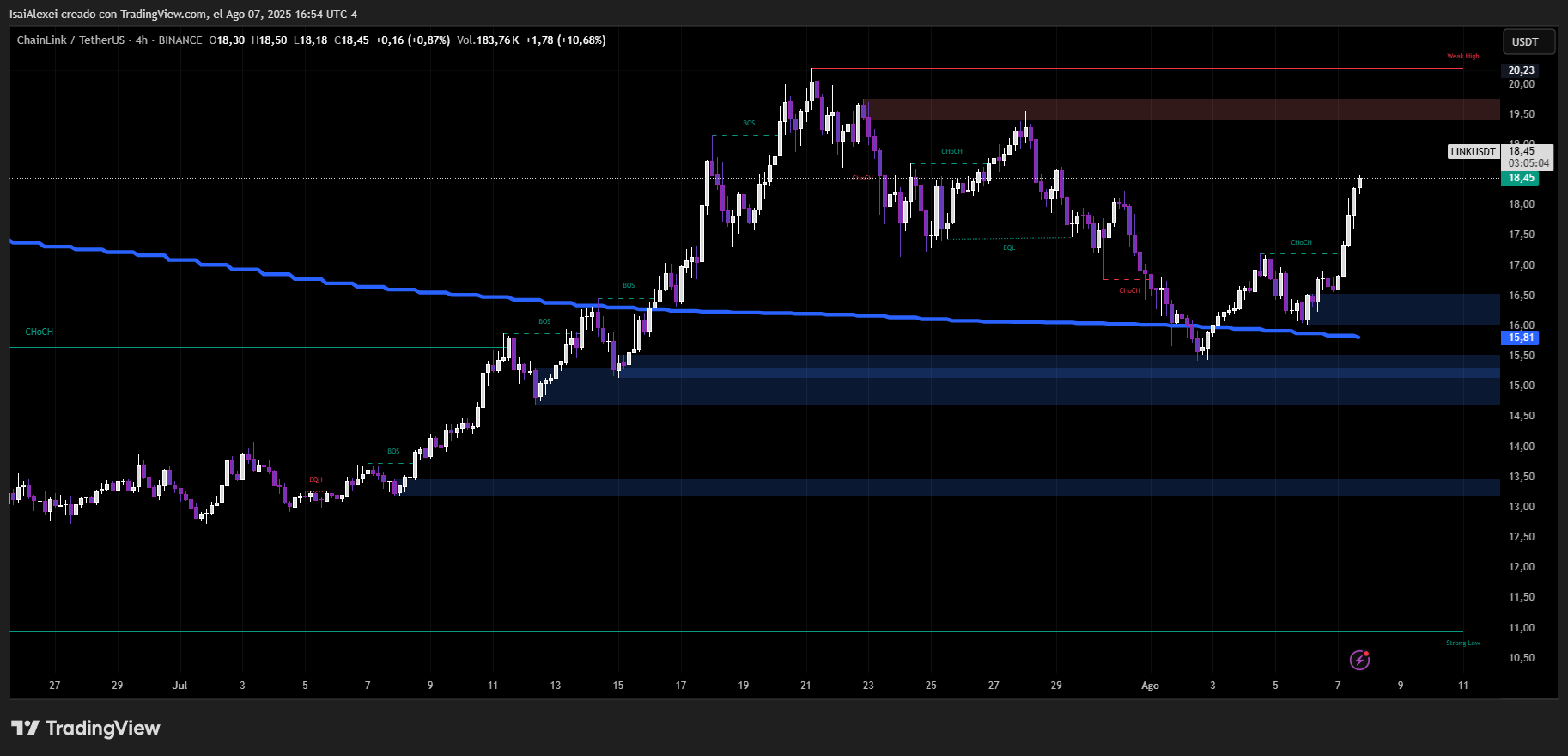Screen dimensions: 1568x756
Task: Click the Vol. 183,76K legend value
Action: click(x=488, y=40)
